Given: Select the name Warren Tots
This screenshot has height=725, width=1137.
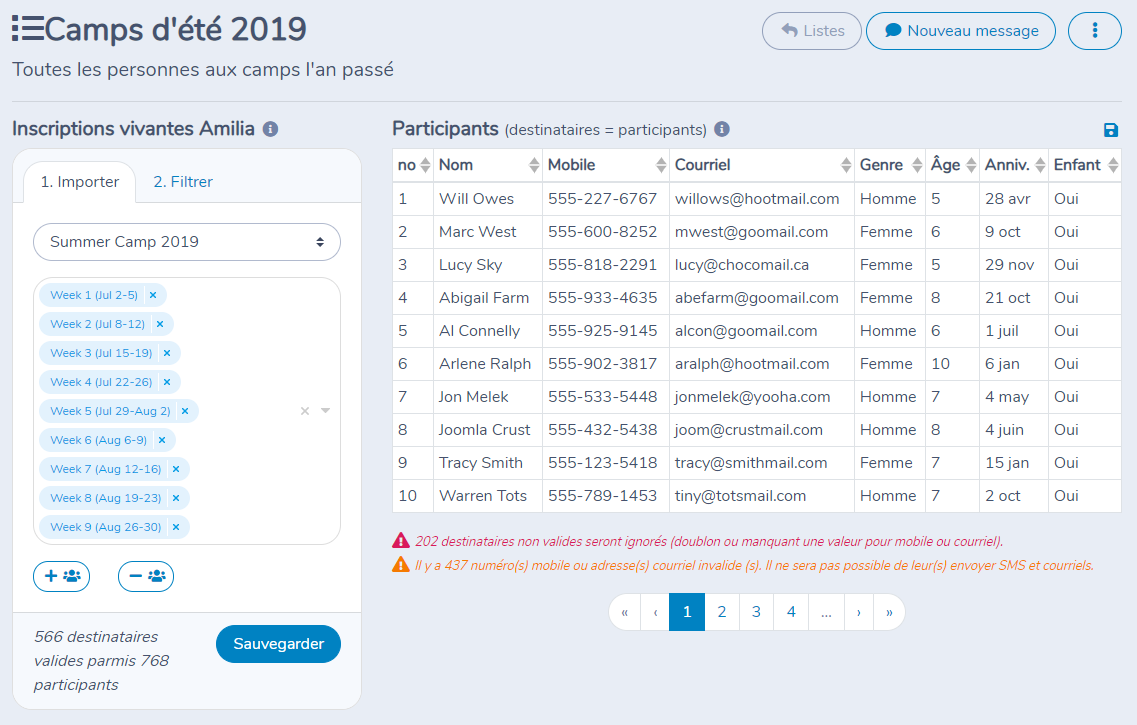Looking at the screenshot, I should coord(483,496).
